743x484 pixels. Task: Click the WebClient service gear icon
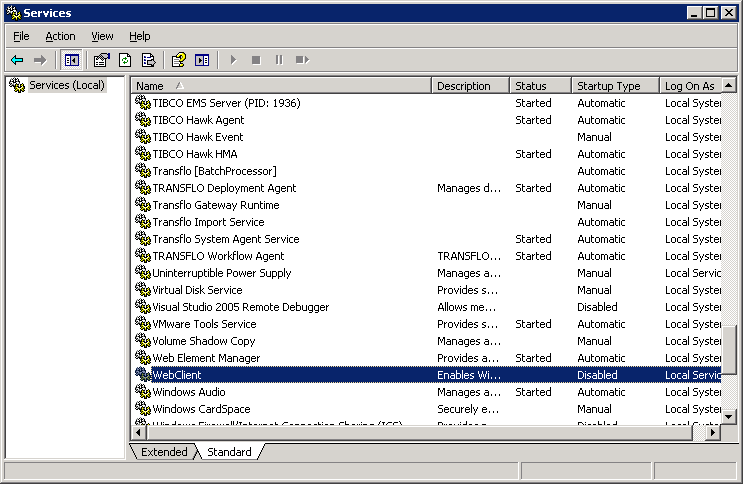point(143,374)
